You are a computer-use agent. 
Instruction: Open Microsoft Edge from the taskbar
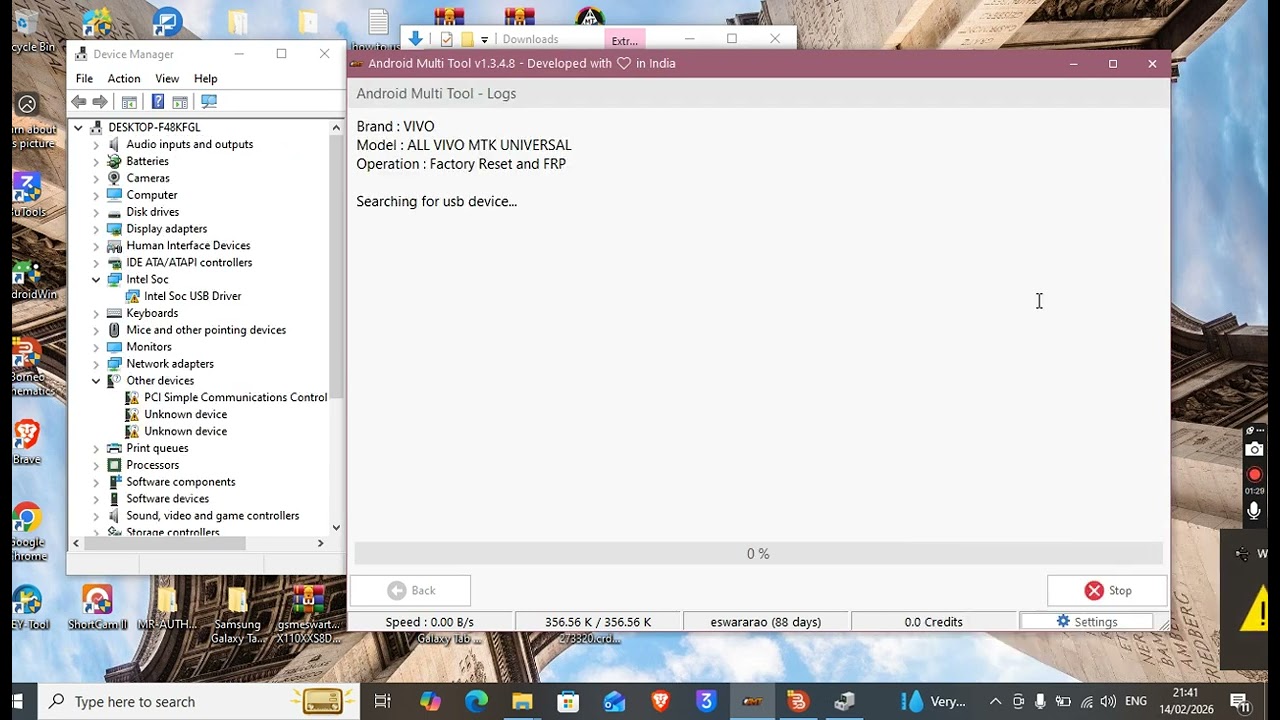tap(476, 702)
